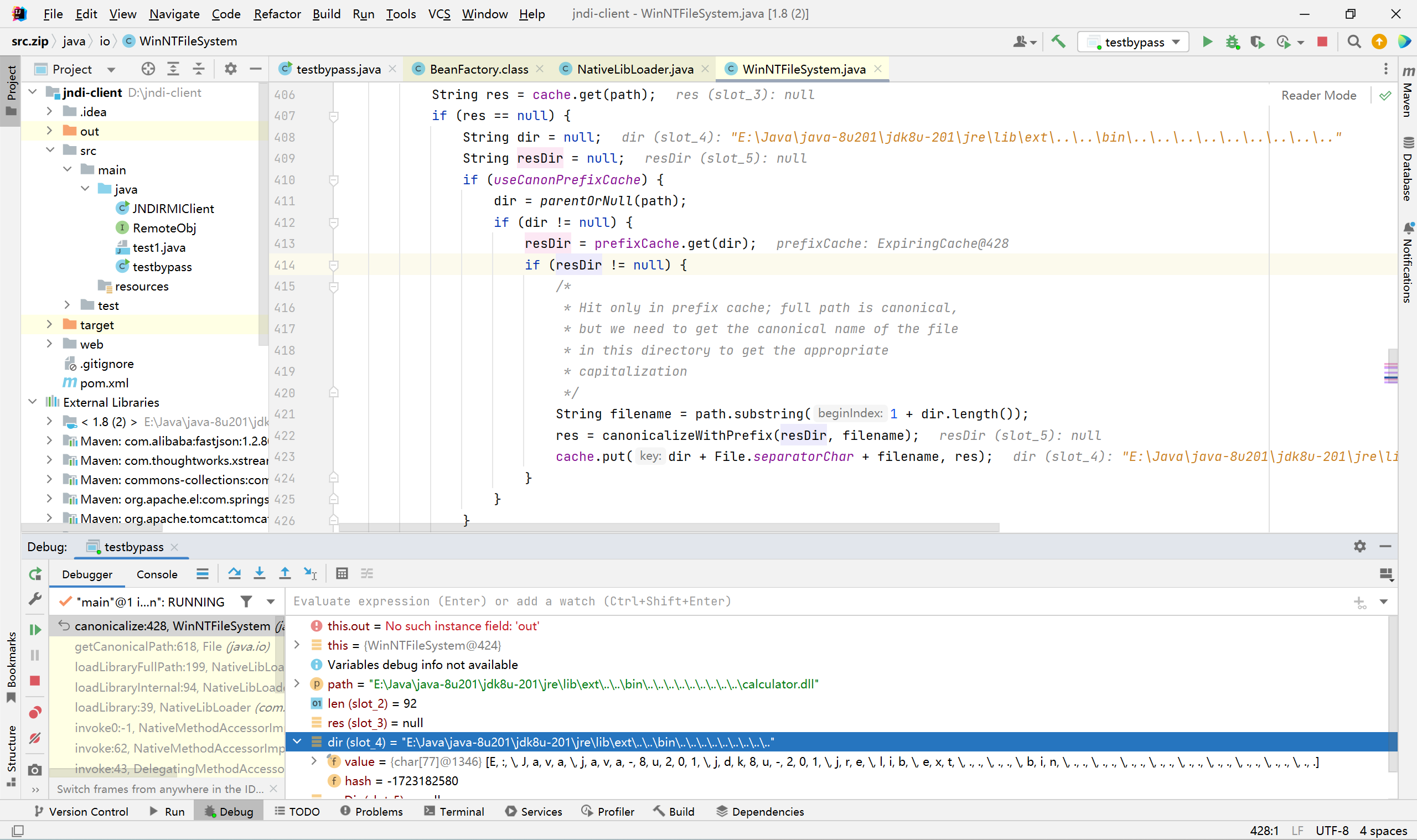Toggle fold marker at line 407
The image size is (1417, 840).
pos(333,116)
